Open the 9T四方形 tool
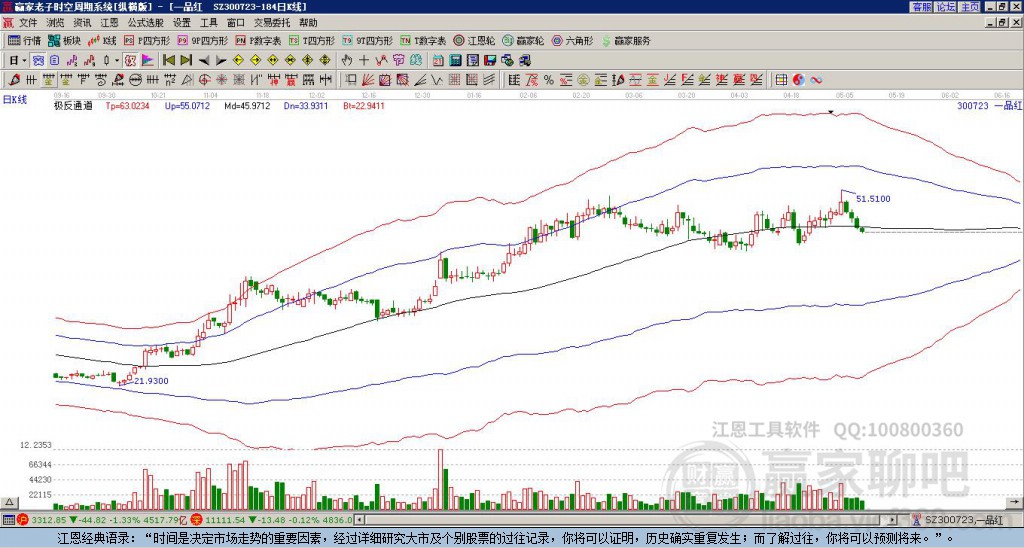The height and width of the screenshot is (548, 1024). pos(368,40)
